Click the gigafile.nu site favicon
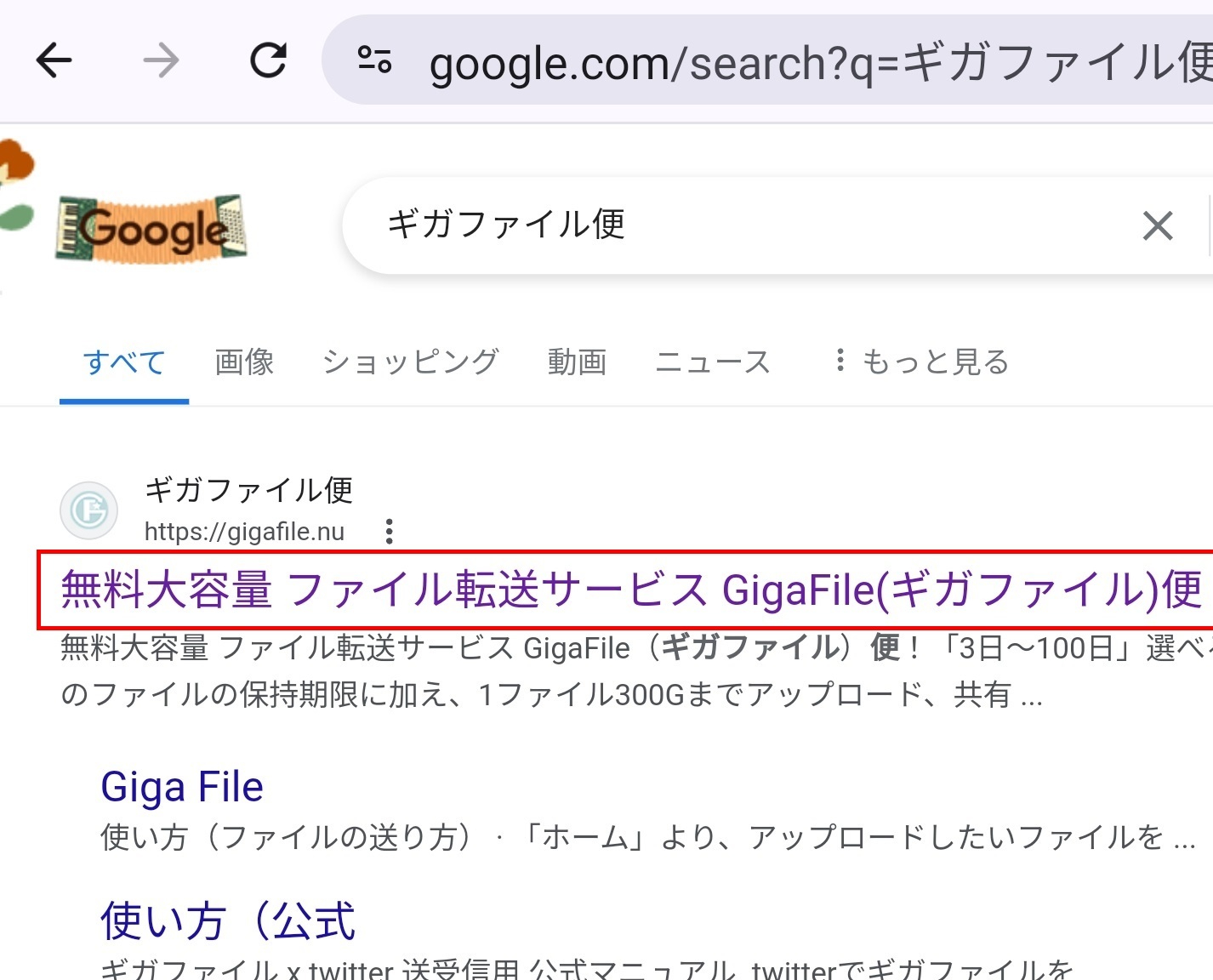The width and height of the screenshot is (1213, 980). [x=88, y=510]
